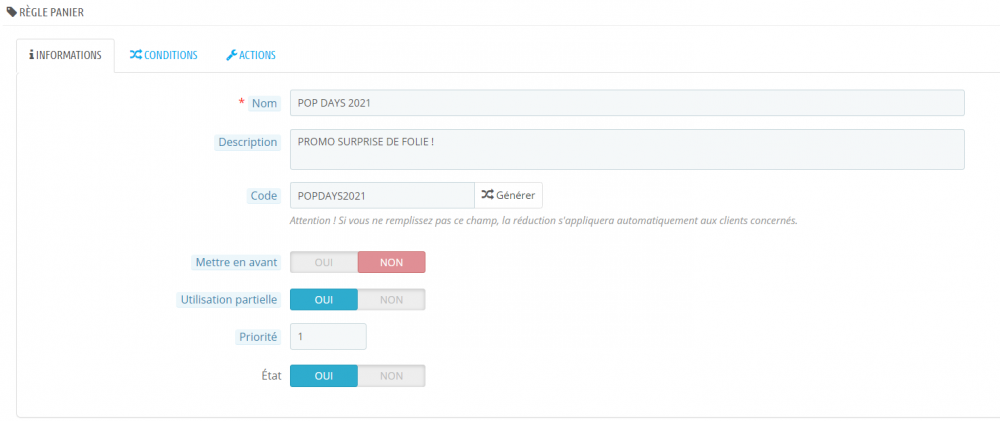Click the État label
1000x421 pixels.
tap(270, 376)
